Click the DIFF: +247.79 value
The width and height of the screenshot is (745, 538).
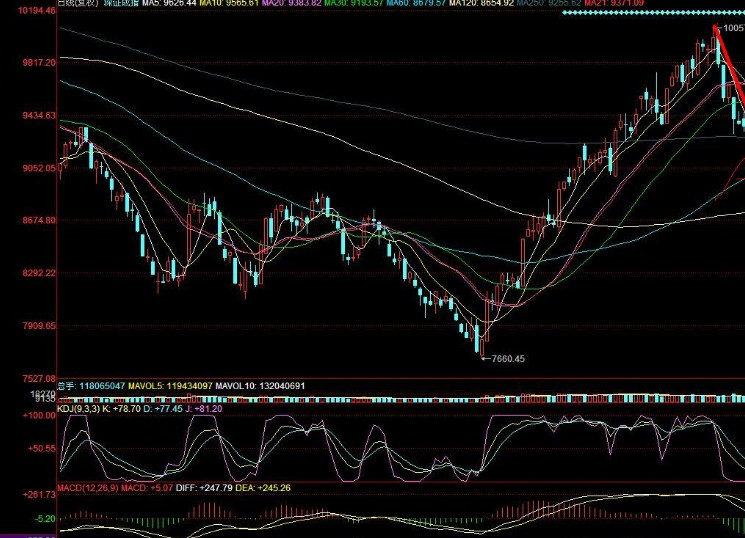pyautogui.click(x=204, y=488)
